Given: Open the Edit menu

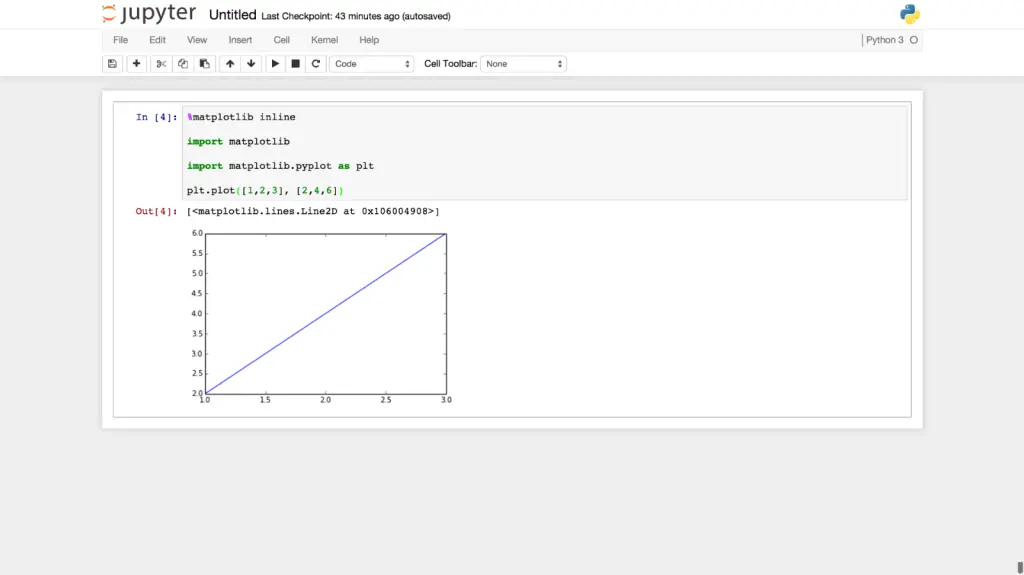Looking at the screenshot, I should pos(157,40).
